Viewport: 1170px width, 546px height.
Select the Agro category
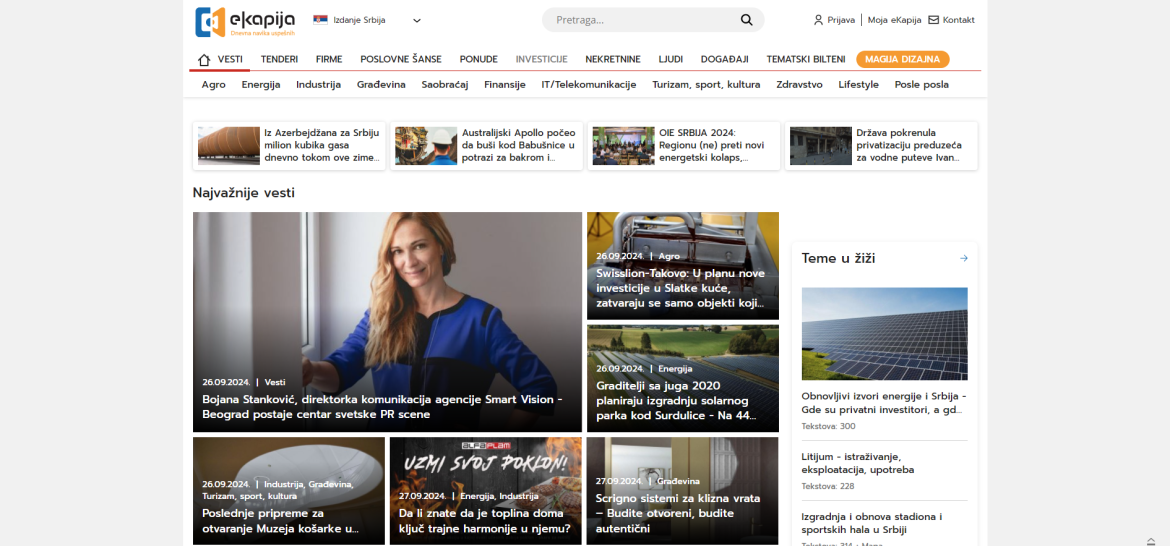tap(213, 85)
